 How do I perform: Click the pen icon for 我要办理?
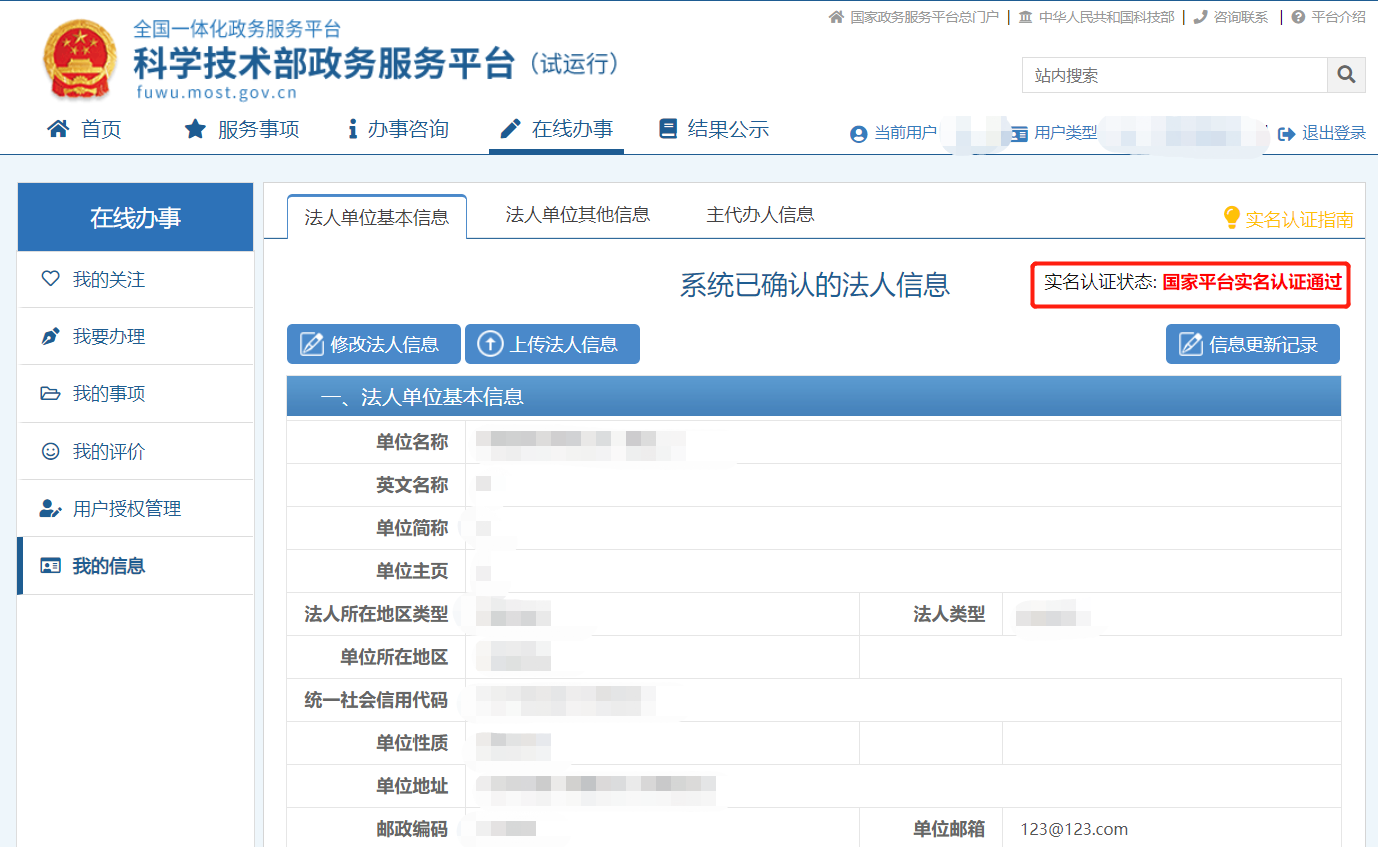click(50, 337)
